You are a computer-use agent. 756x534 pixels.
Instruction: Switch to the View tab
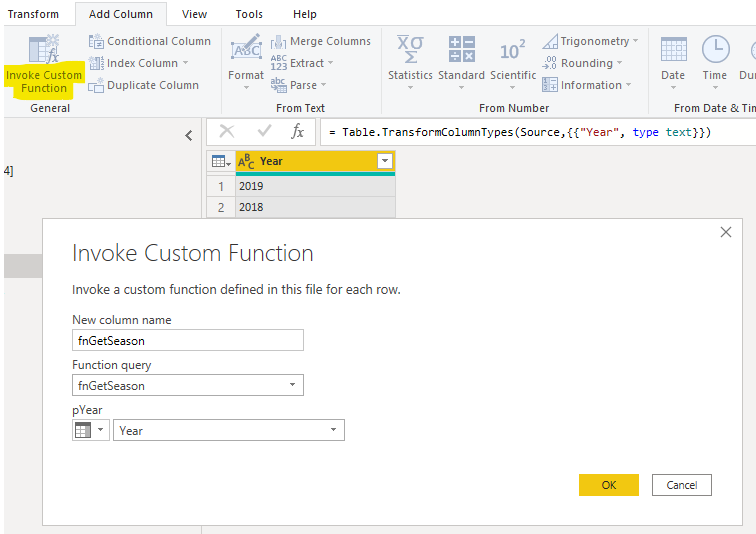click(195, 14)
